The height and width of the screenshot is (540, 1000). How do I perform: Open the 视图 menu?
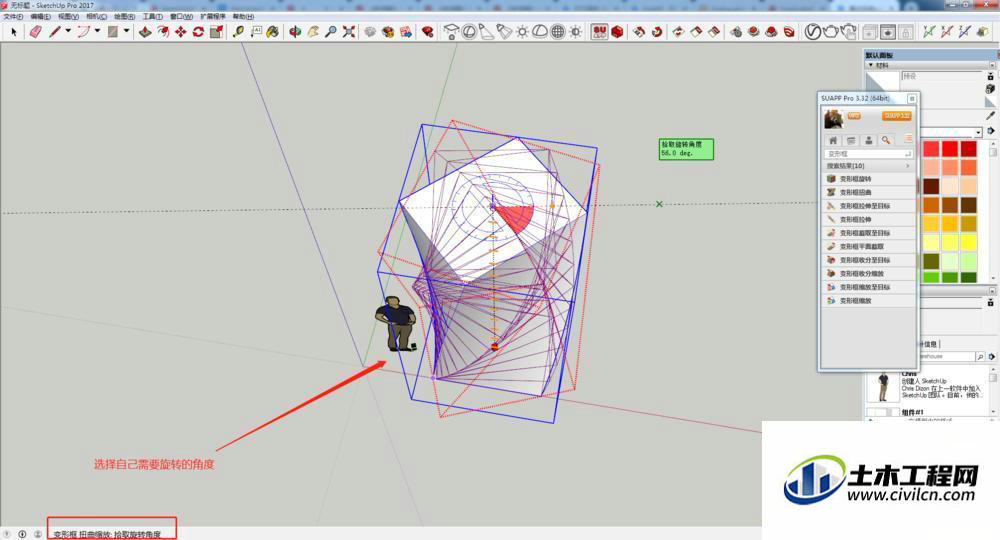[x=68, y=17]
